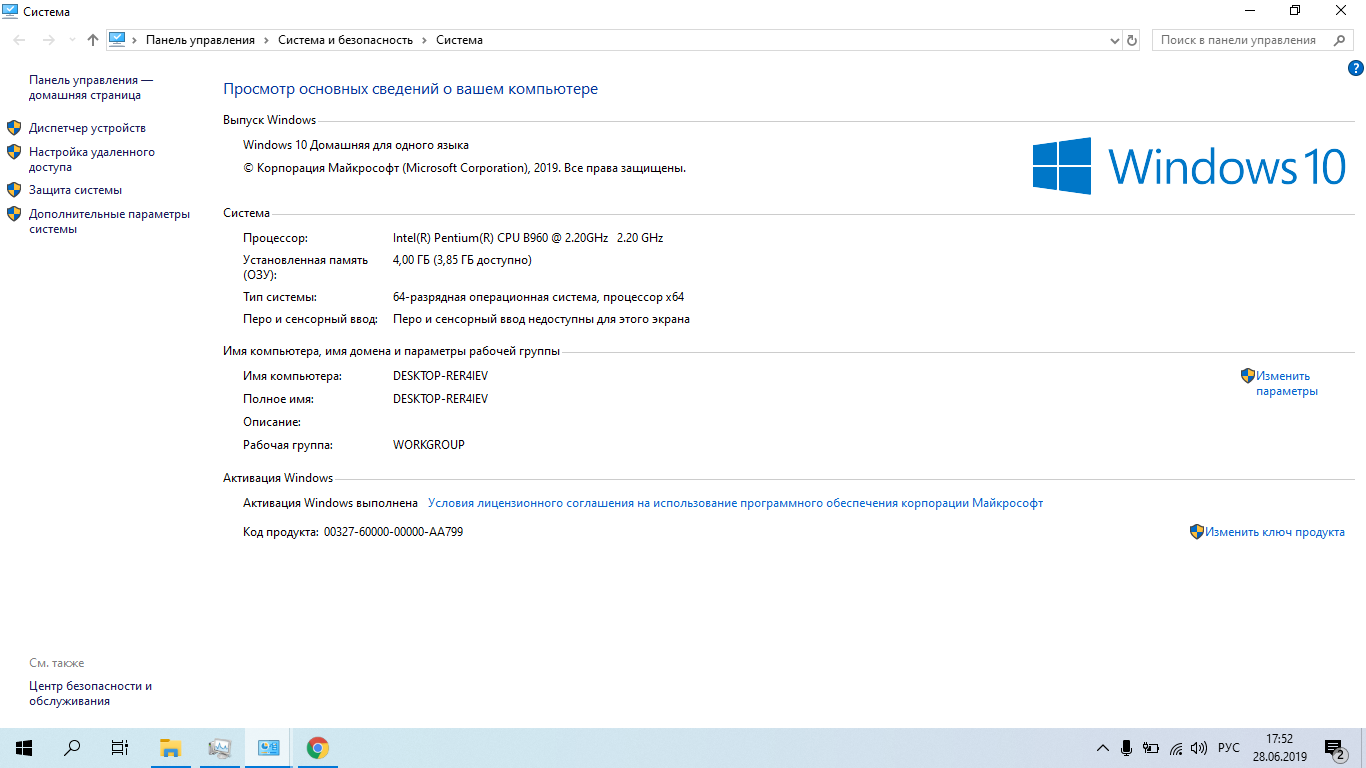Open the volume speaker tray icon
The image size is (1366, 768).
pyautogui.click(x=1199, y=748)
